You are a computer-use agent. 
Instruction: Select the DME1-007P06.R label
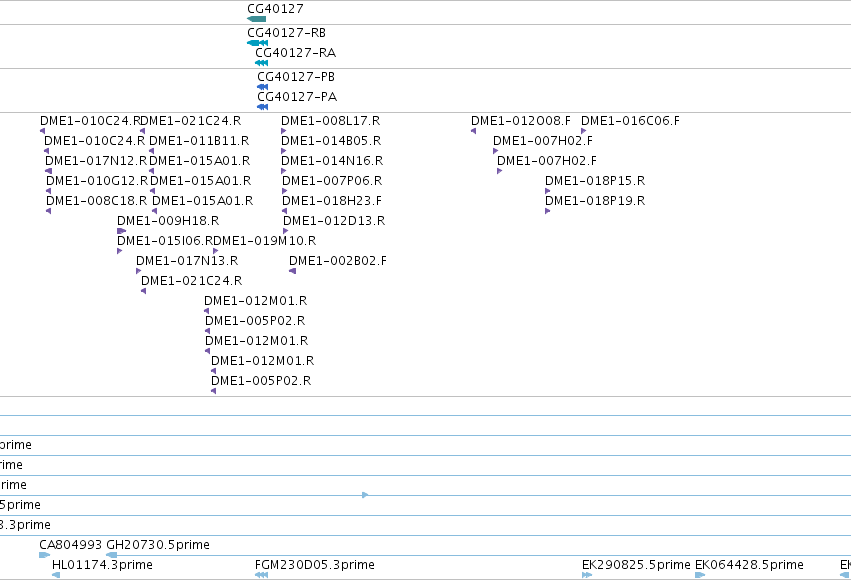pyautogui.click(x=332, y=181)
